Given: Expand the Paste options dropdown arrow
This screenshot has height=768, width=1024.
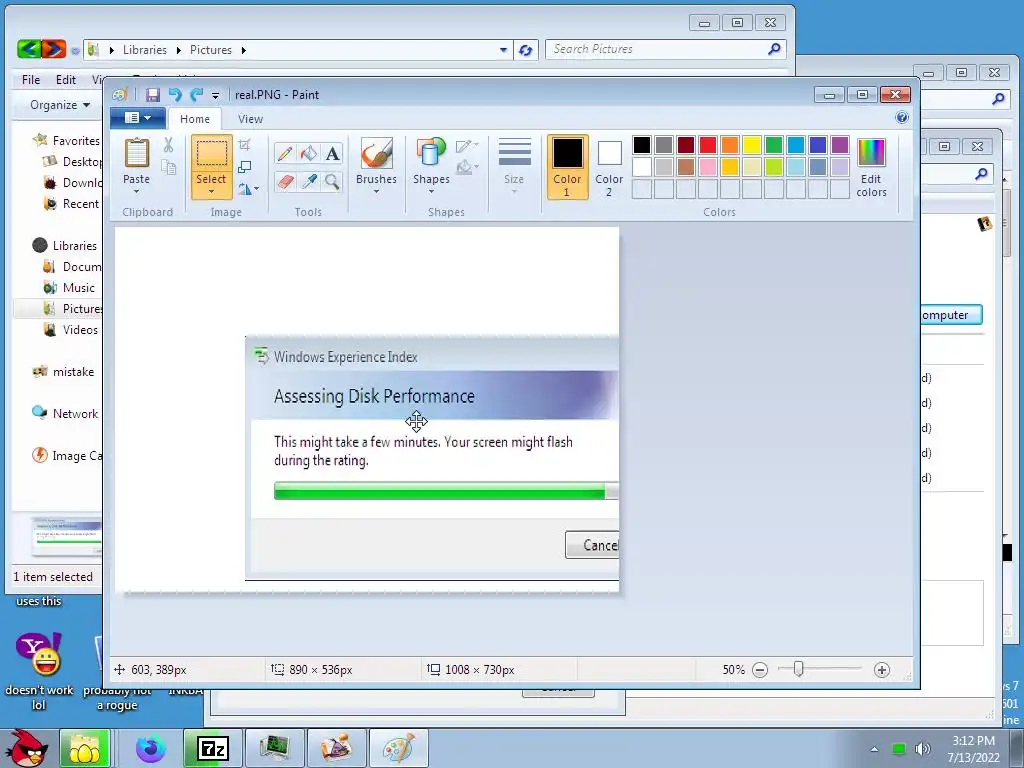Looking at the screenshot, I should [x=136, y=191].
